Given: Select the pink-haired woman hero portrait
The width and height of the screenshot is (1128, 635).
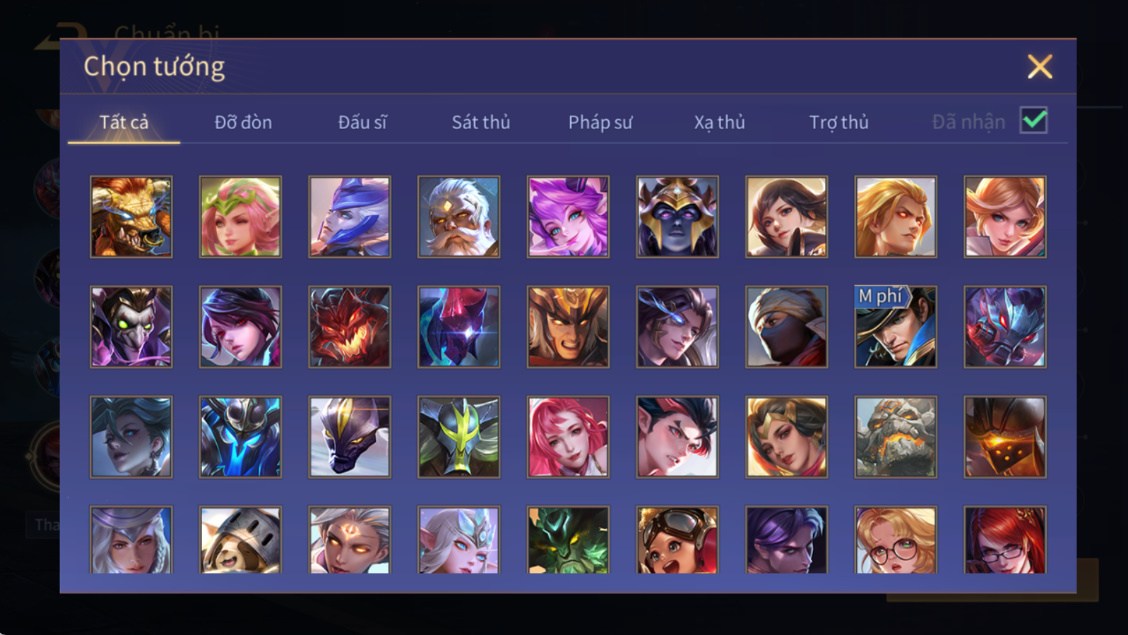Looking at the screenshot, I should click(568, 437).
